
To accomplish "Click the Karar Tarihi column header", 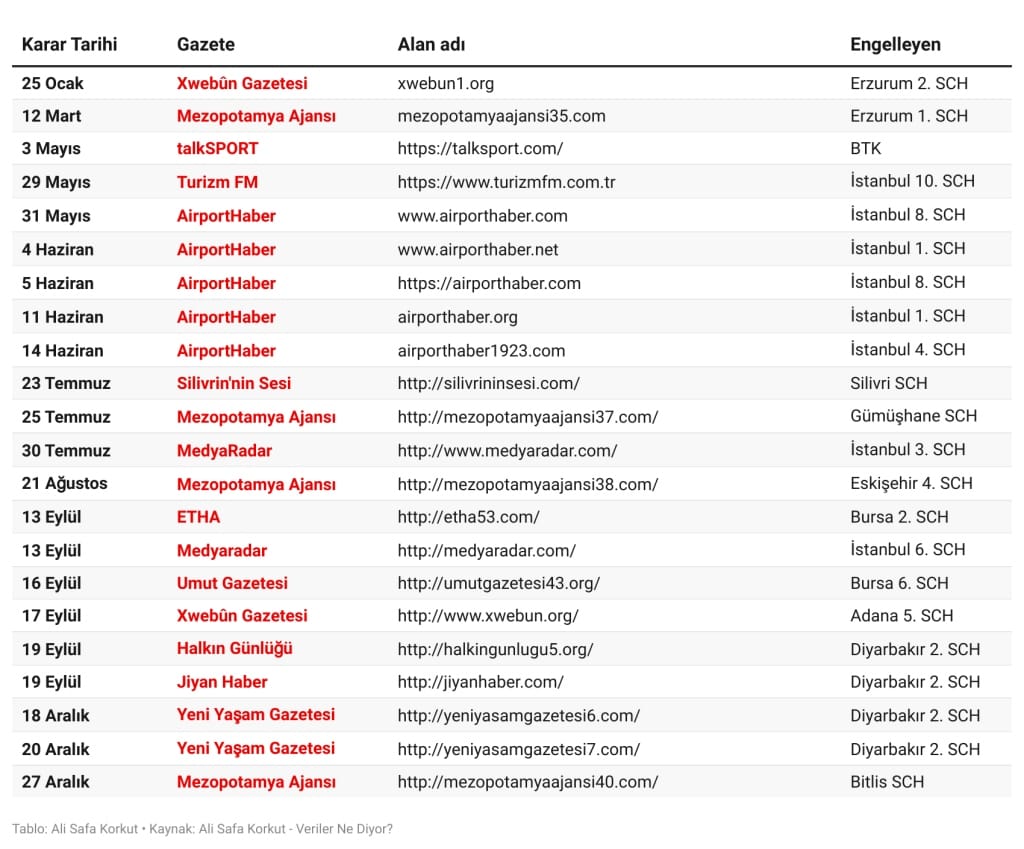I will pos(69,44).
